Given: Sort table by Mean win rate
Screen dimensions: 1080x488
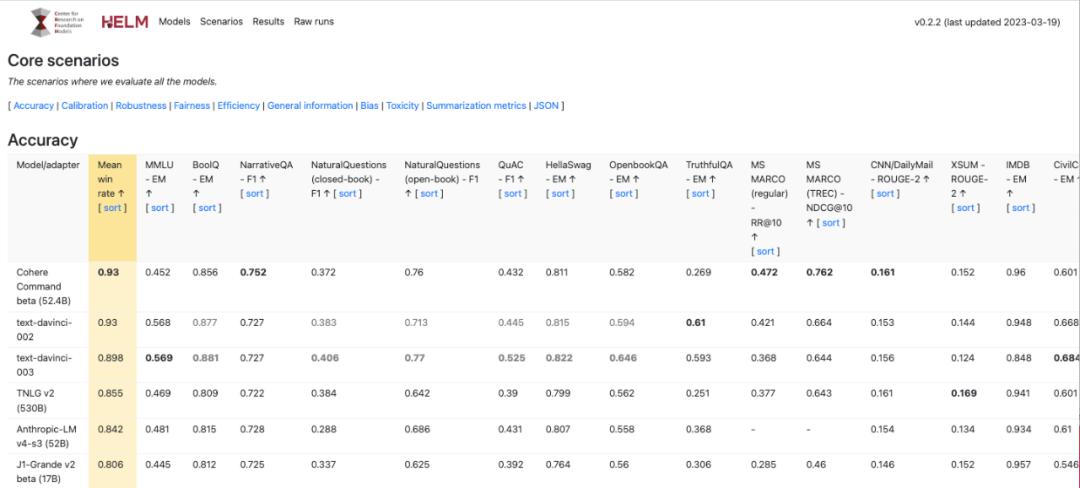Looking at the screenshot, I should (111, 208).
